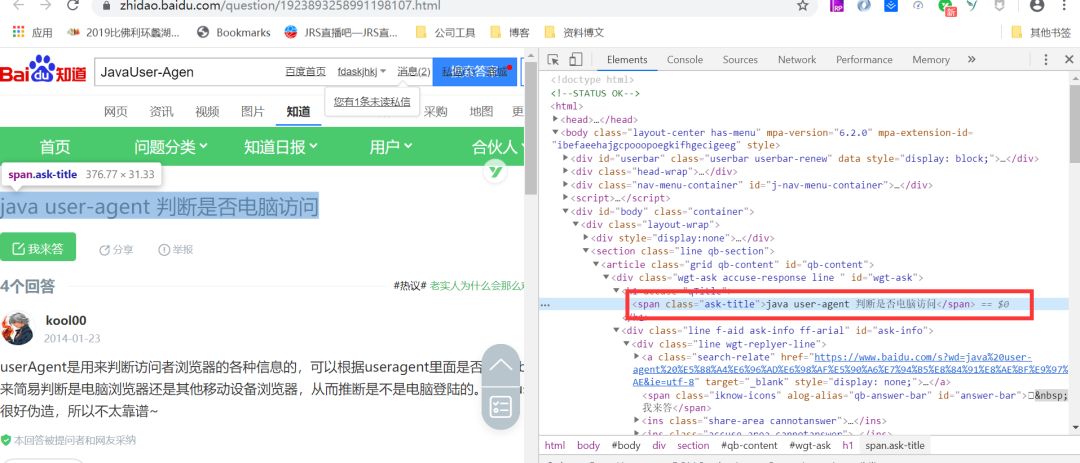Click the green 我来答 answer button
The height and width of the screenshot is (463, 1080).
coord(38,247)
